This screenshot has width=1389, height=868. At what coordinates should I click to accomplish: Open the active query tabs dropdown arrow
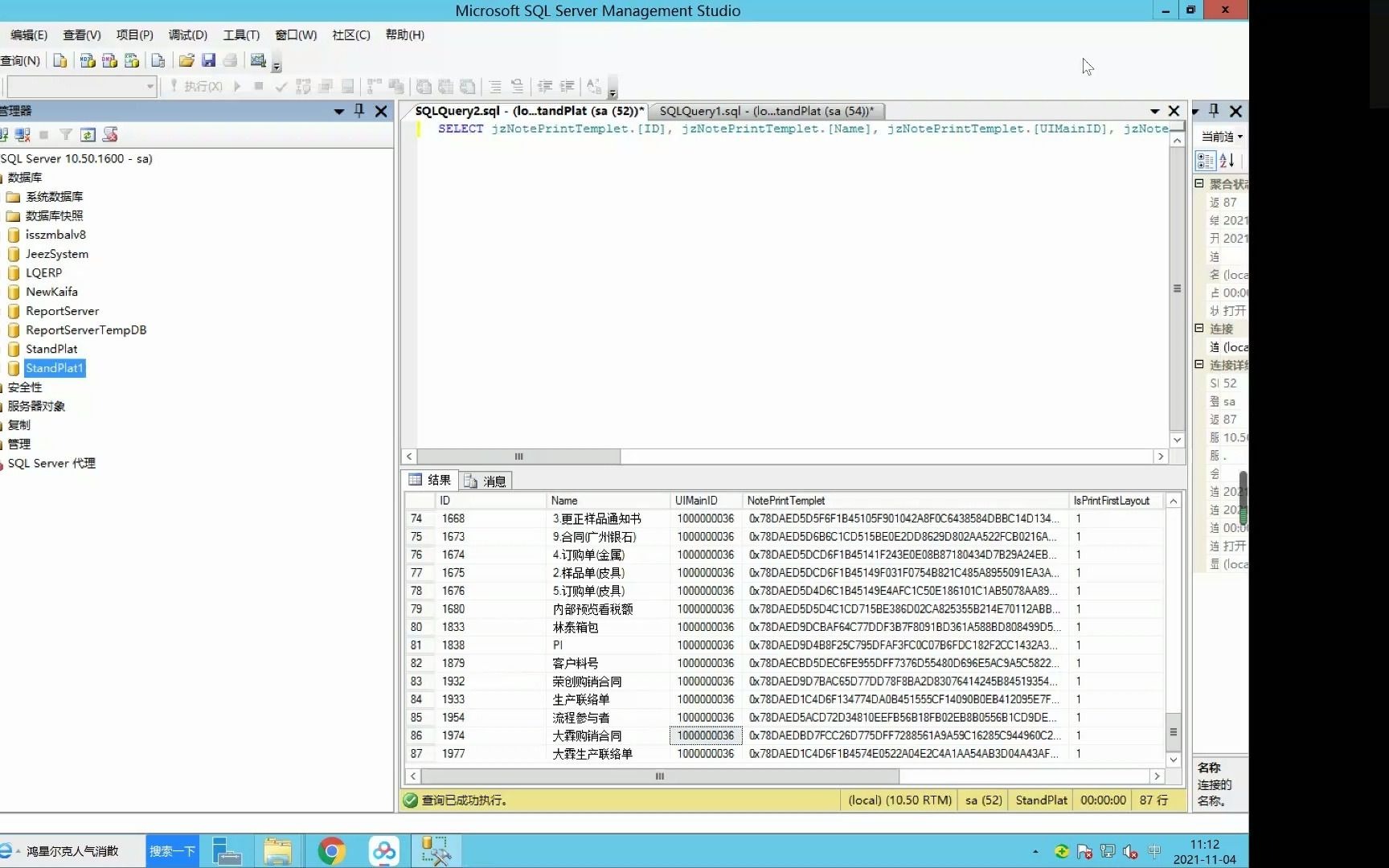pyautogui.click(x=1154, y=111)
